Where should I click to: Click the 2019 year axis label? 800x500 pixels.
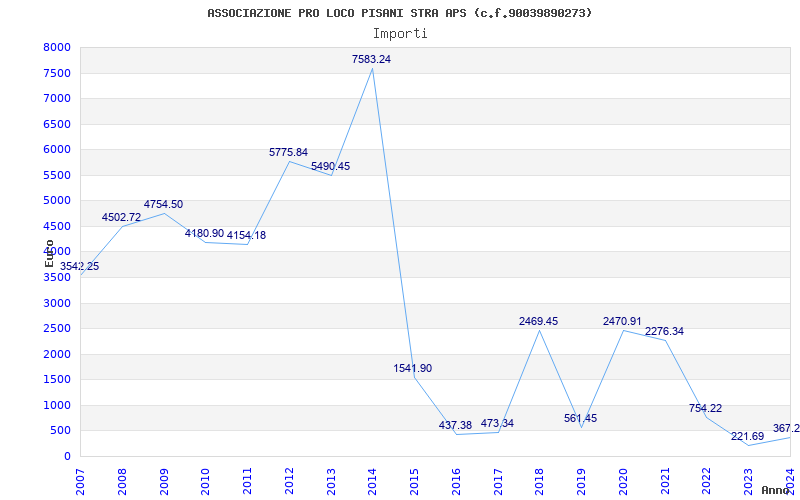(x=582, y=481)
